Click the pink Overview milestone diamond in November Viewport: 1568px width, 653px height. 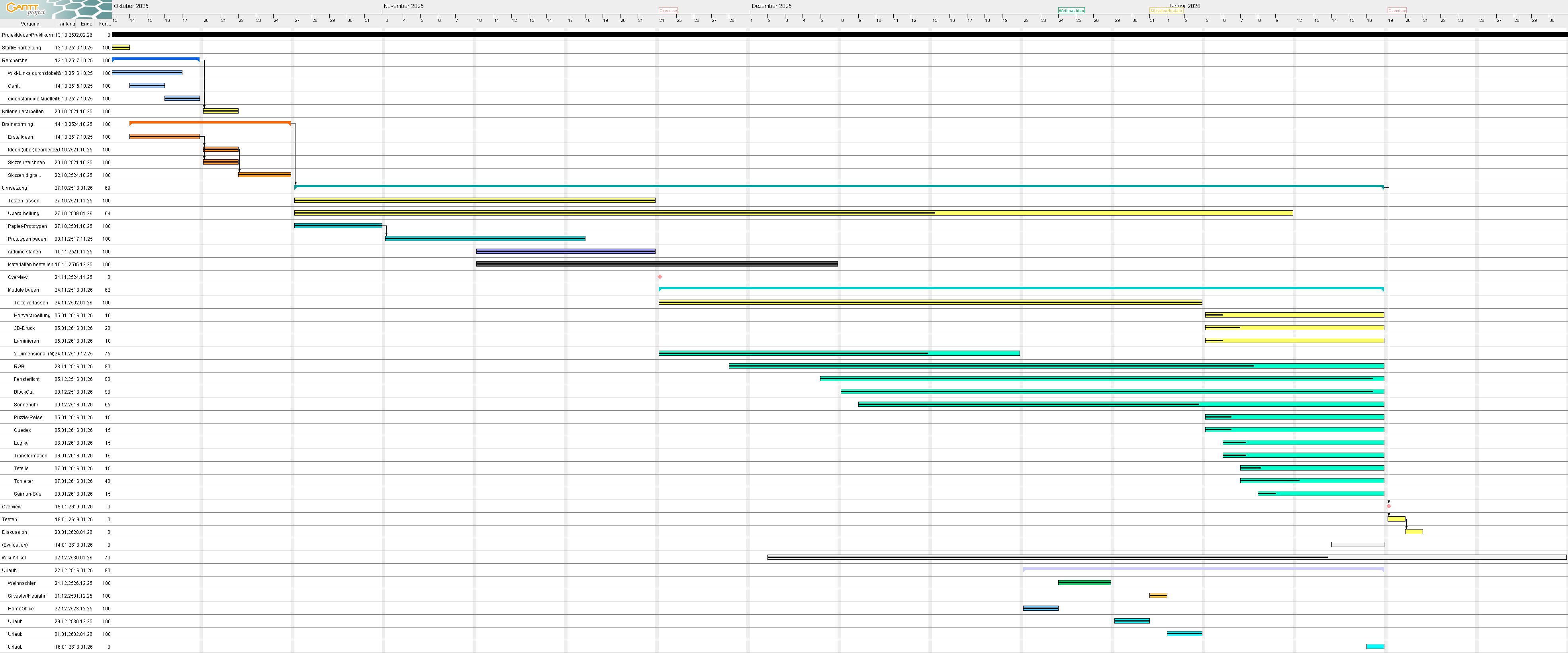coord(660,277)
